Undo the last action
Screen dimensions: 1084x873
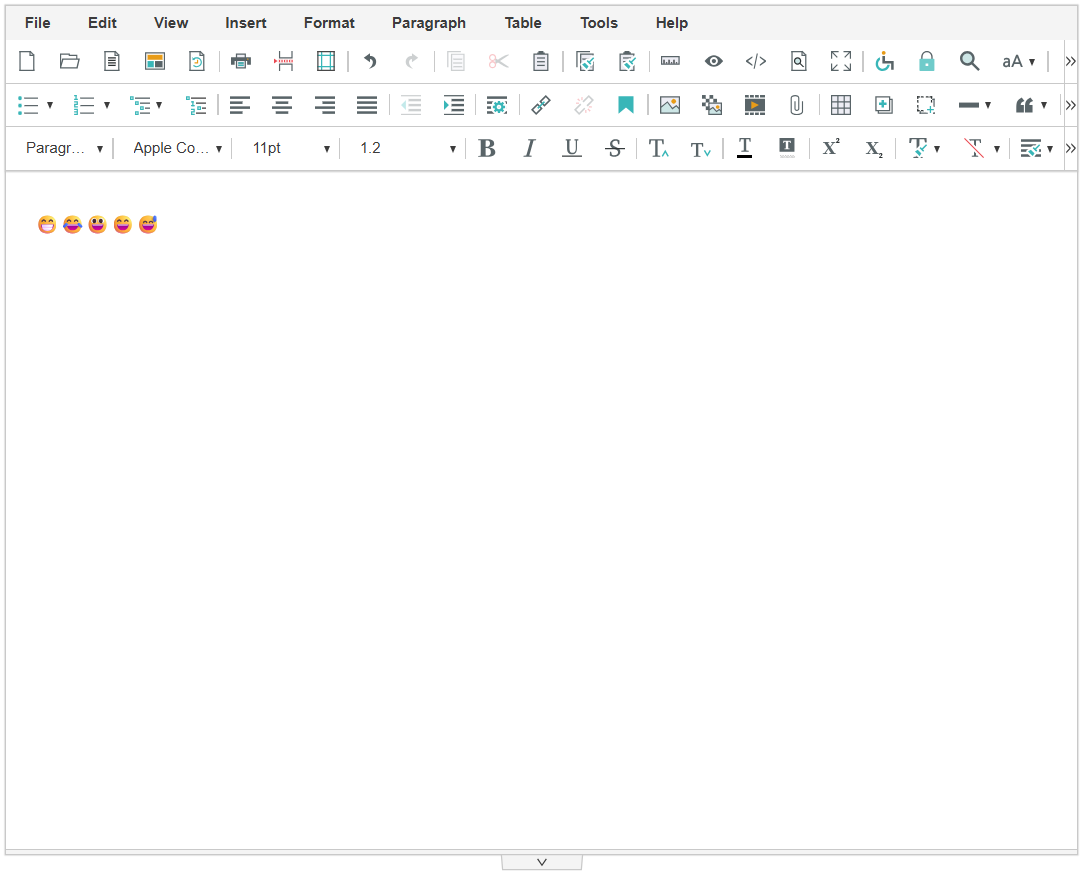(371, 62)
